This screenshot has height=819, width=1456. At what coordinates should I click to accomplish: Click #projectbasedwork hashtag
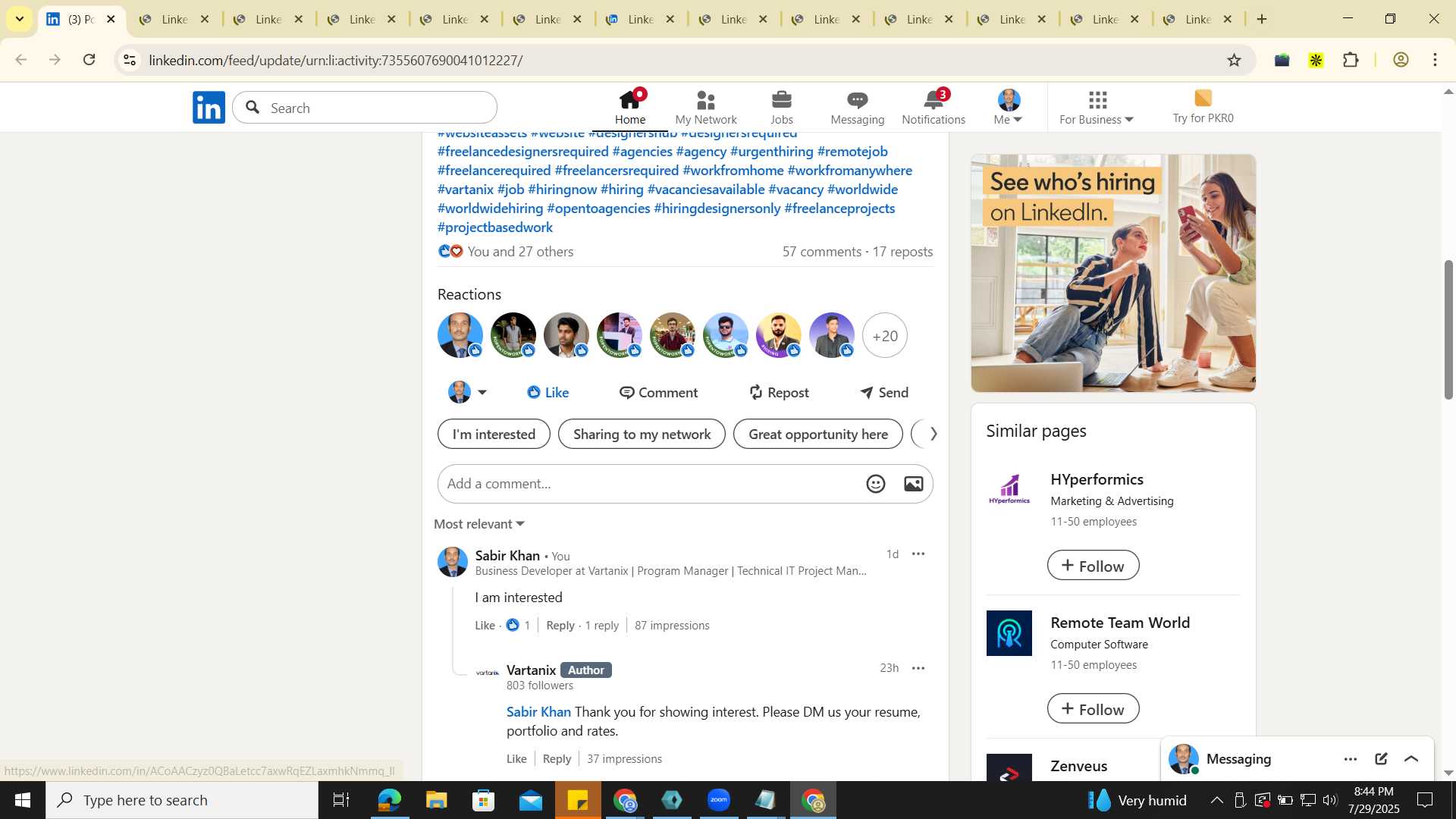tap(495, 227)
